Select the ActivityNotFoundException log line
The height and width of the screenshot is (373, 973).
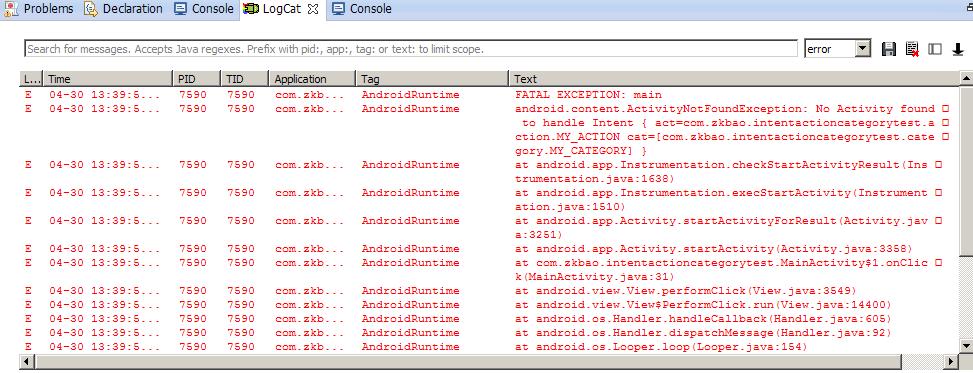tap(489, 130)
